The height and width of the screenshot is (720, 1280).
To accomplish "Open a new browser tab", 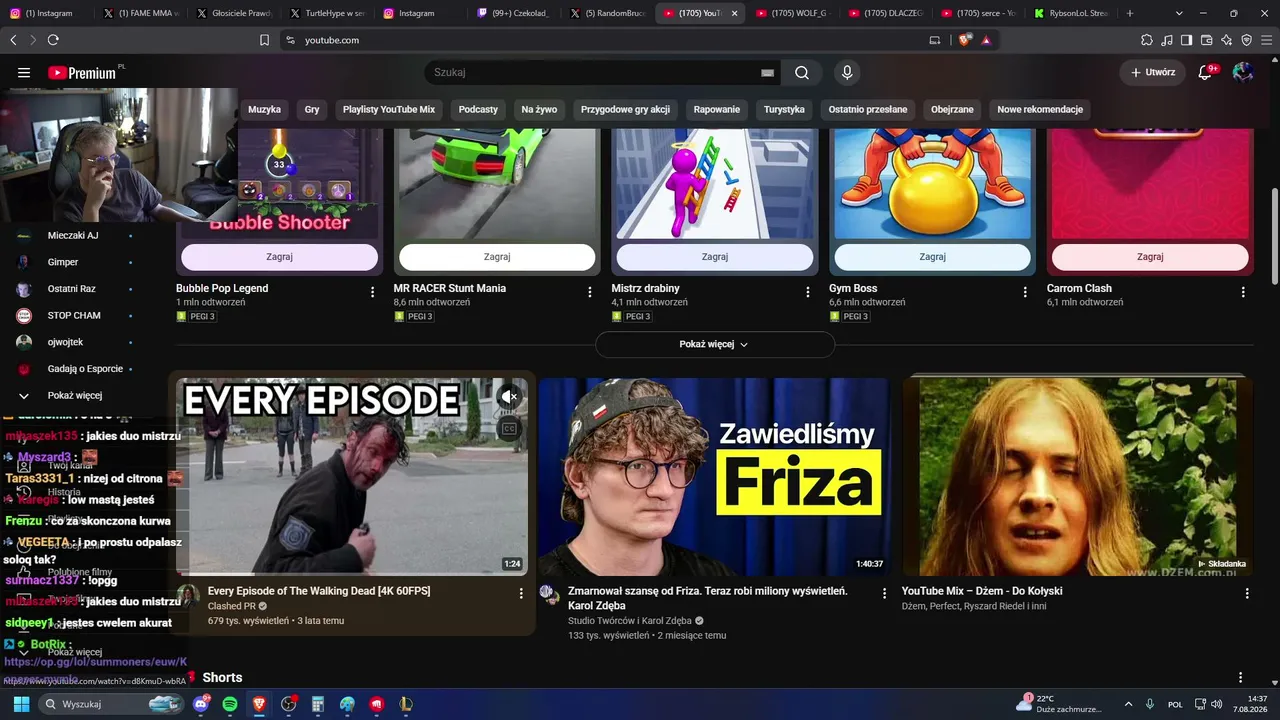I will point(1130,13).
